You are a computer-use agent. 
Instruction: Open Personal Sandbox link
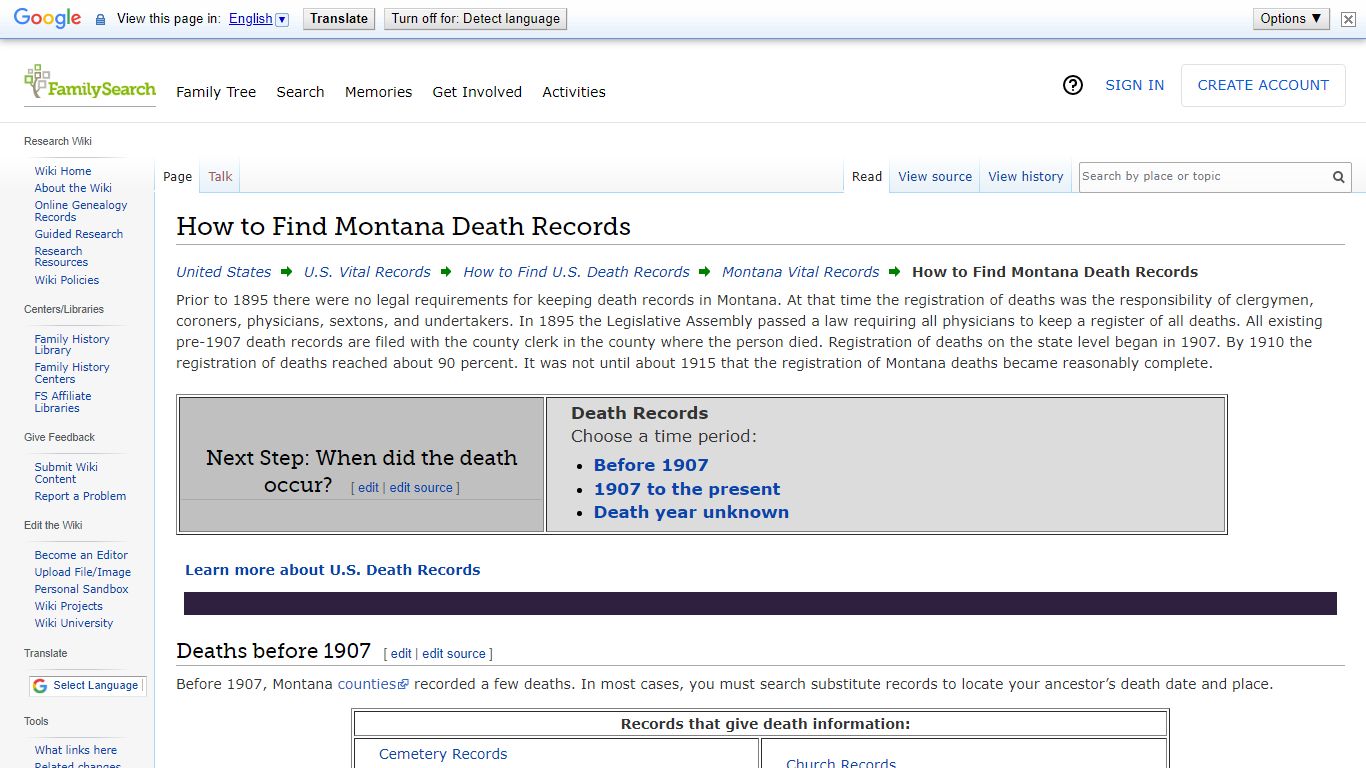pos(82,589)
